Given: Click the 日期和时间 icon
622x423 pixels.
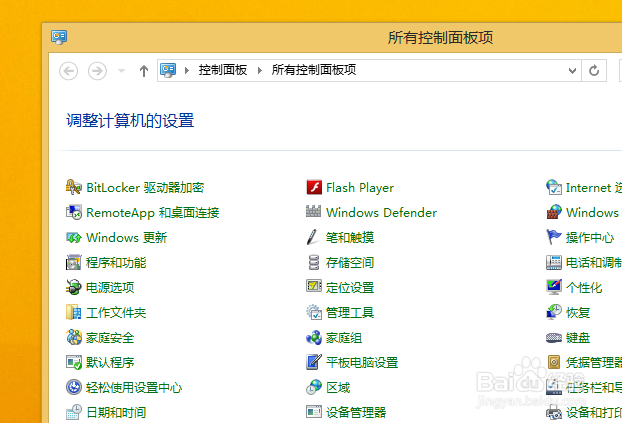Looking at the screenshot, I should tap(74, 412).
